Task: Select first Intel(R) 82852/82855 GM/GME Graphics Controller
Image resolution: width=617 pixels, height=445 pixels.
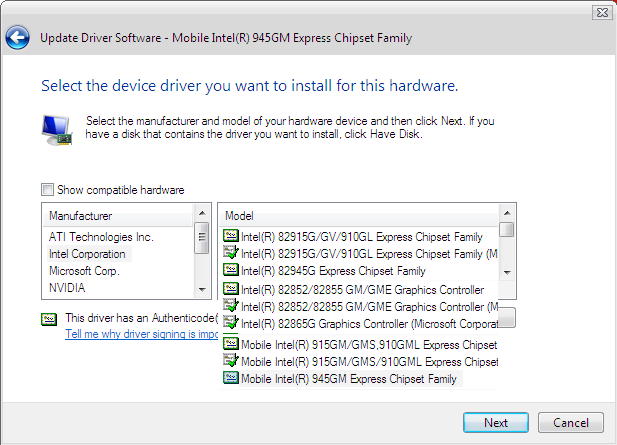Action: [x=362, y=290]
